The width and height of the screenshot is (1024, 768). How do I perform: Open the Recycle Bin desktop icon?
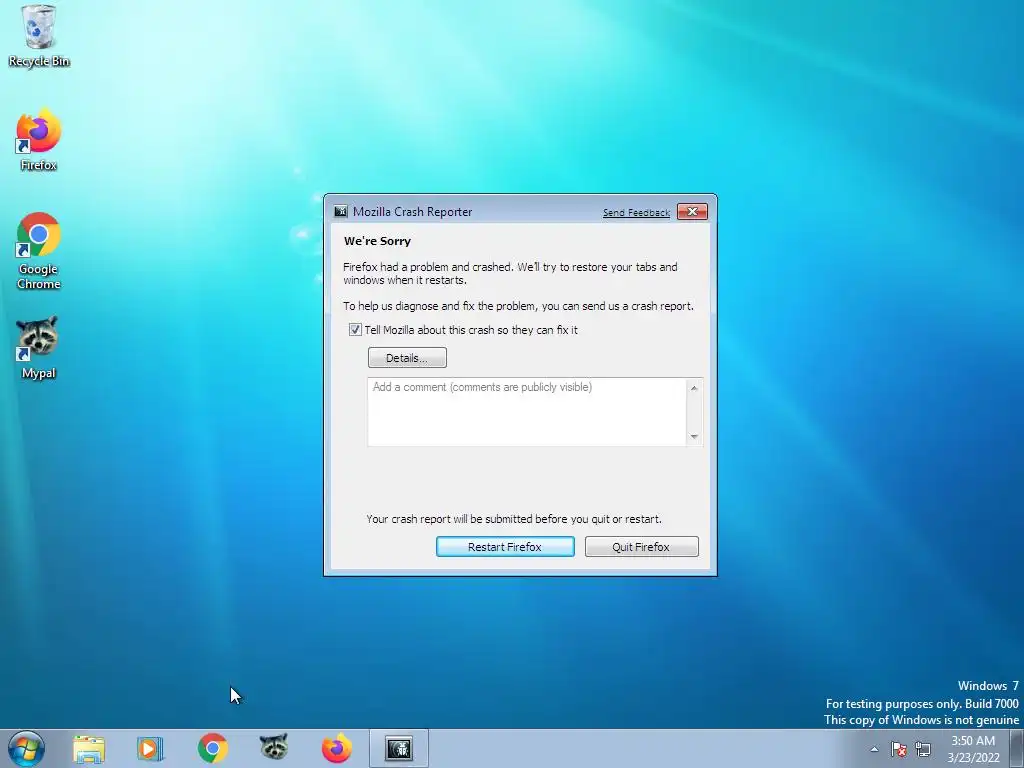tap(39, 35)
